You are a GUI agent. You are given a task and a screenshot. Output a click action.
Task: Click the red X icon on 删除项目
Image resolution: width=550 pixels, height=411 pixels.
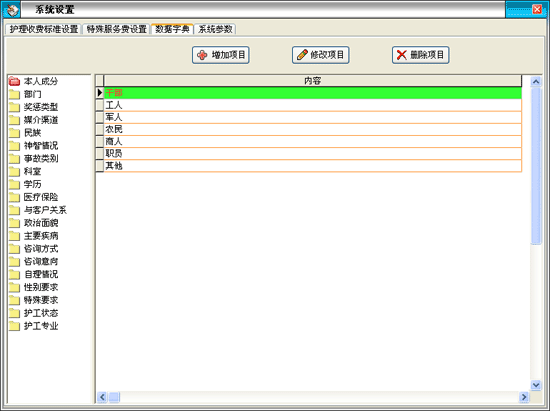click(402, 55)
